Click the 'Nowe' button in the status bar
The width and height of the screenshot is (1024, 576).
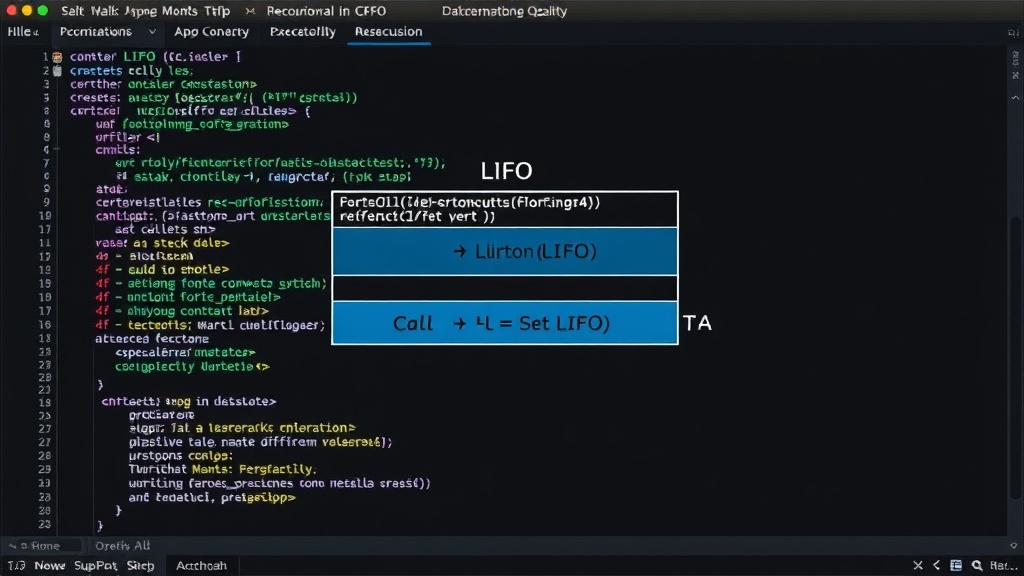tap(50, 566)
